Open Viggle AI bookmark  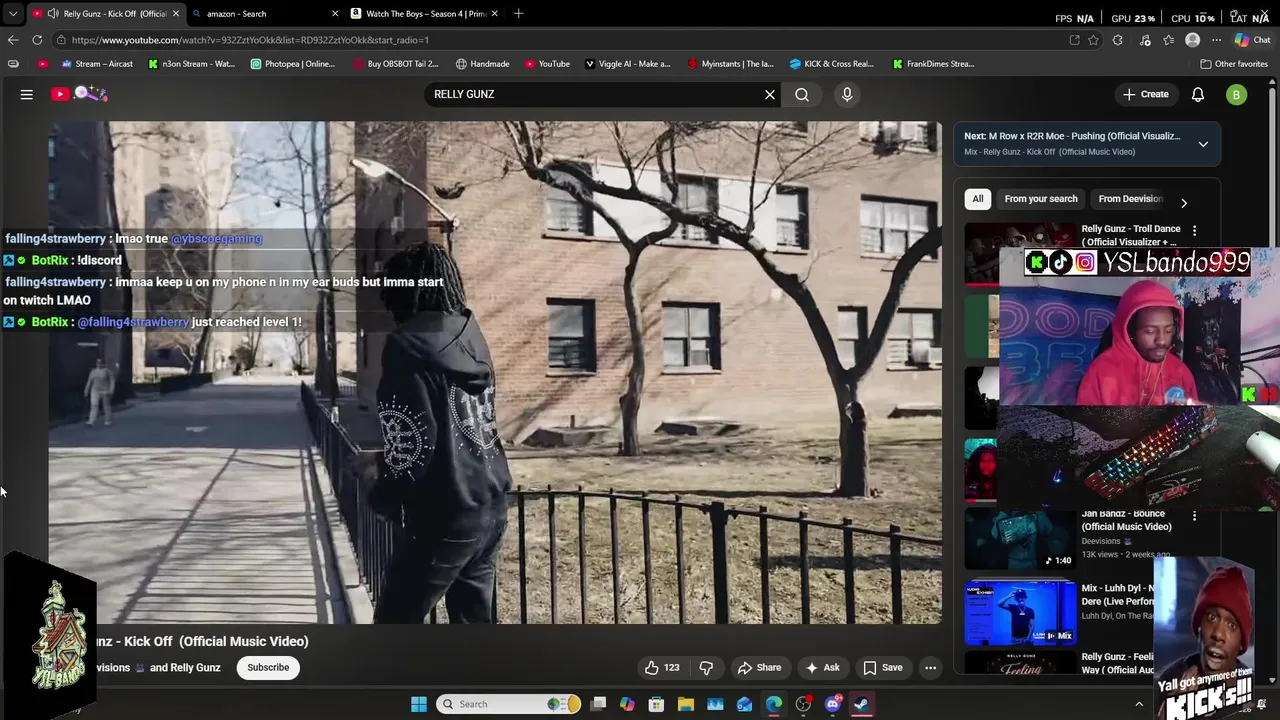pyautogui.click(x=628, y=64)
